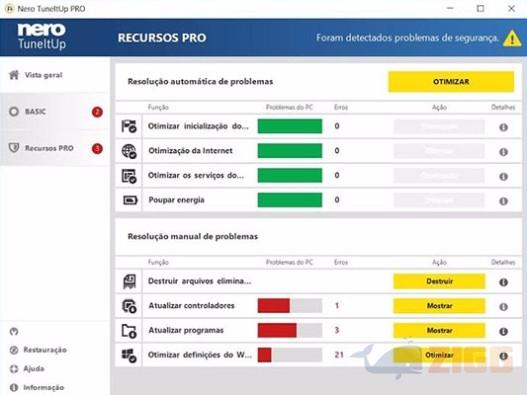The width and height of the screenshot is (527, 395).
Task: Click the Otimização da Internet globe icon
Action: coord(129,151)
